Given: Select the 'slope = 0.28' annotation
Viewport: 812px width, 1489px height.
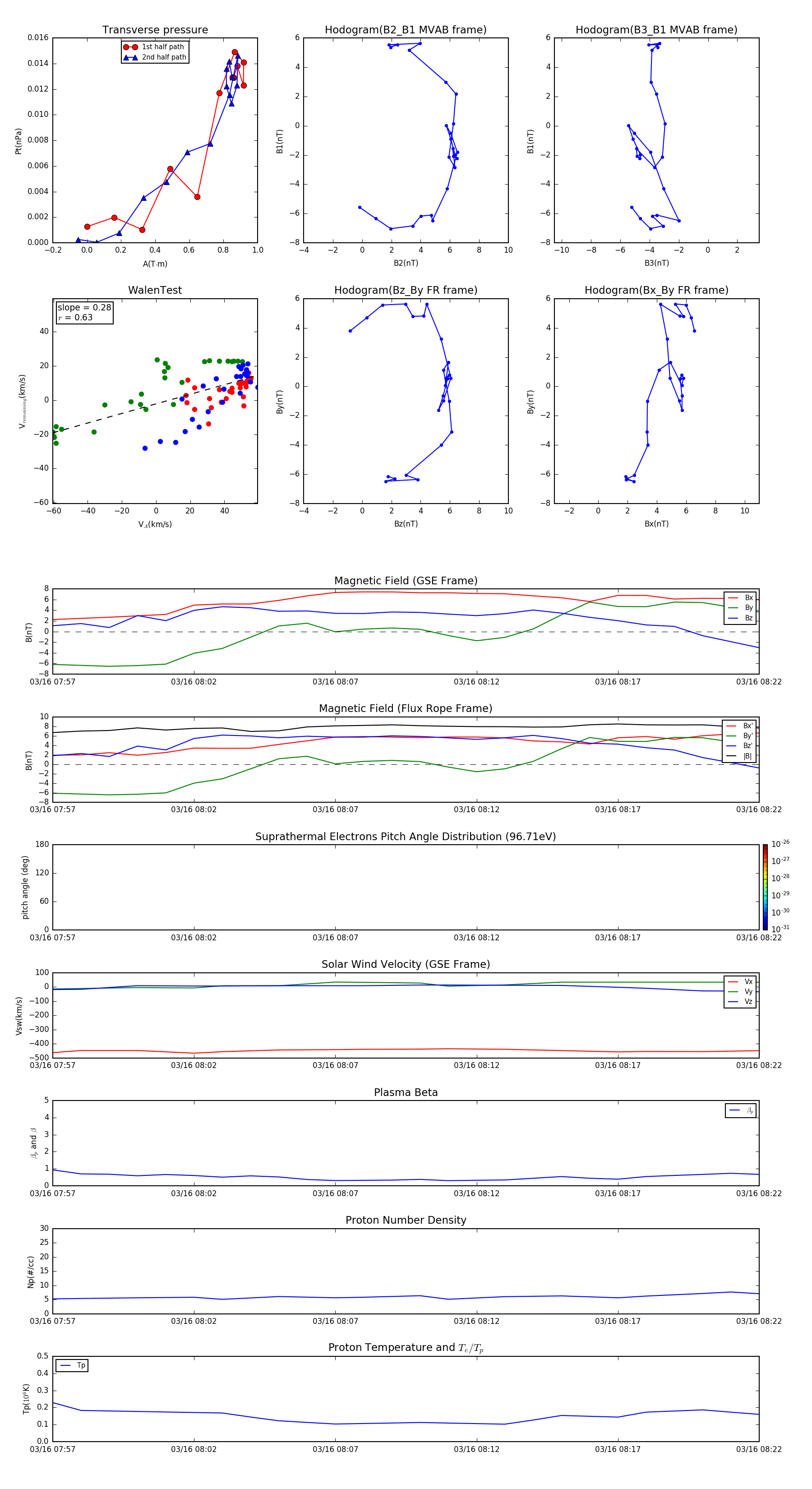Looking at the screenshot, I should point(84,308).
